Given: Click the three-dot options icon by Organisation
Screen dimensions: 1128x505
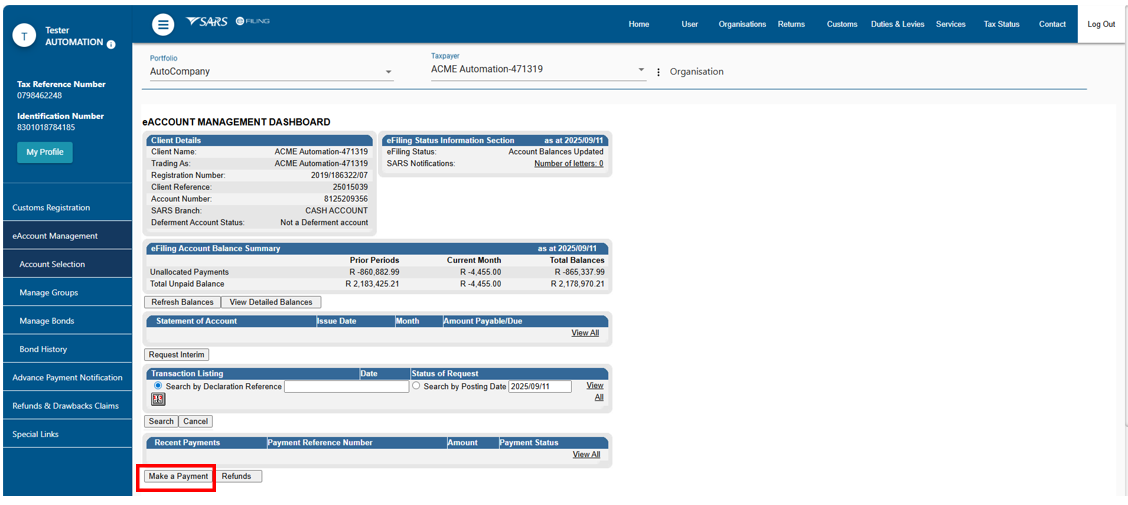Looking at the screenshot, I should pos(658,72).
